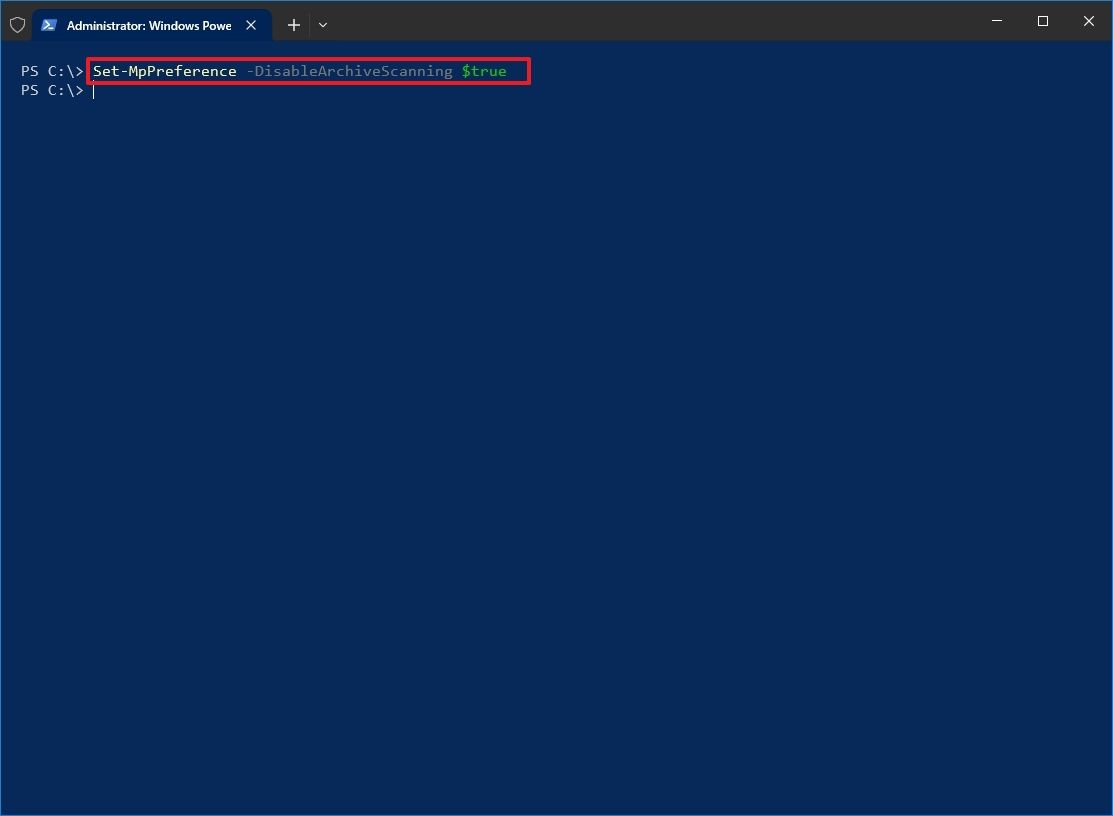
Task: Click the -DisableArchiveScanning parameter text
Action: (352, 71)
